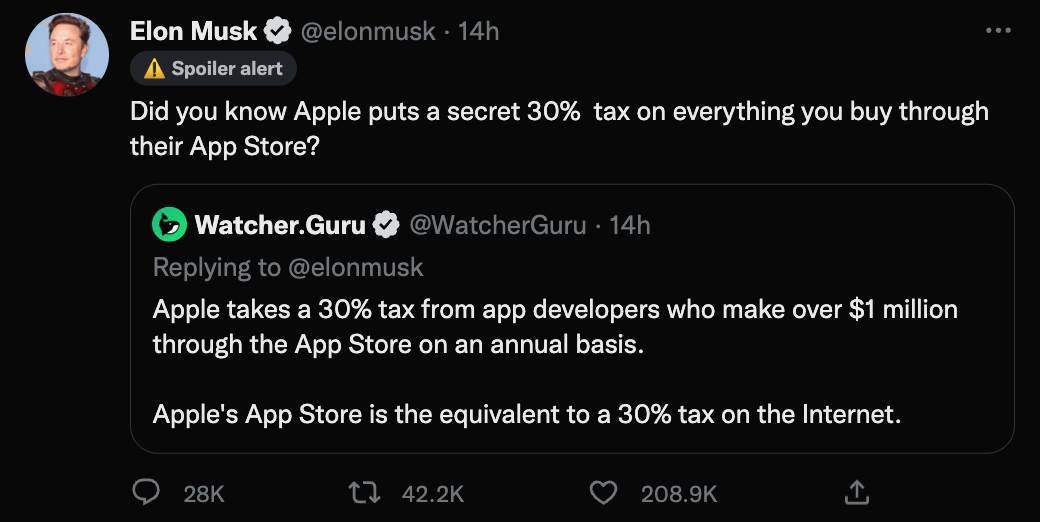Image resolution: width=1040 pixels, height=522 pixels.
Task: Click the Elon Musk display name
Action: coord(193,32)
